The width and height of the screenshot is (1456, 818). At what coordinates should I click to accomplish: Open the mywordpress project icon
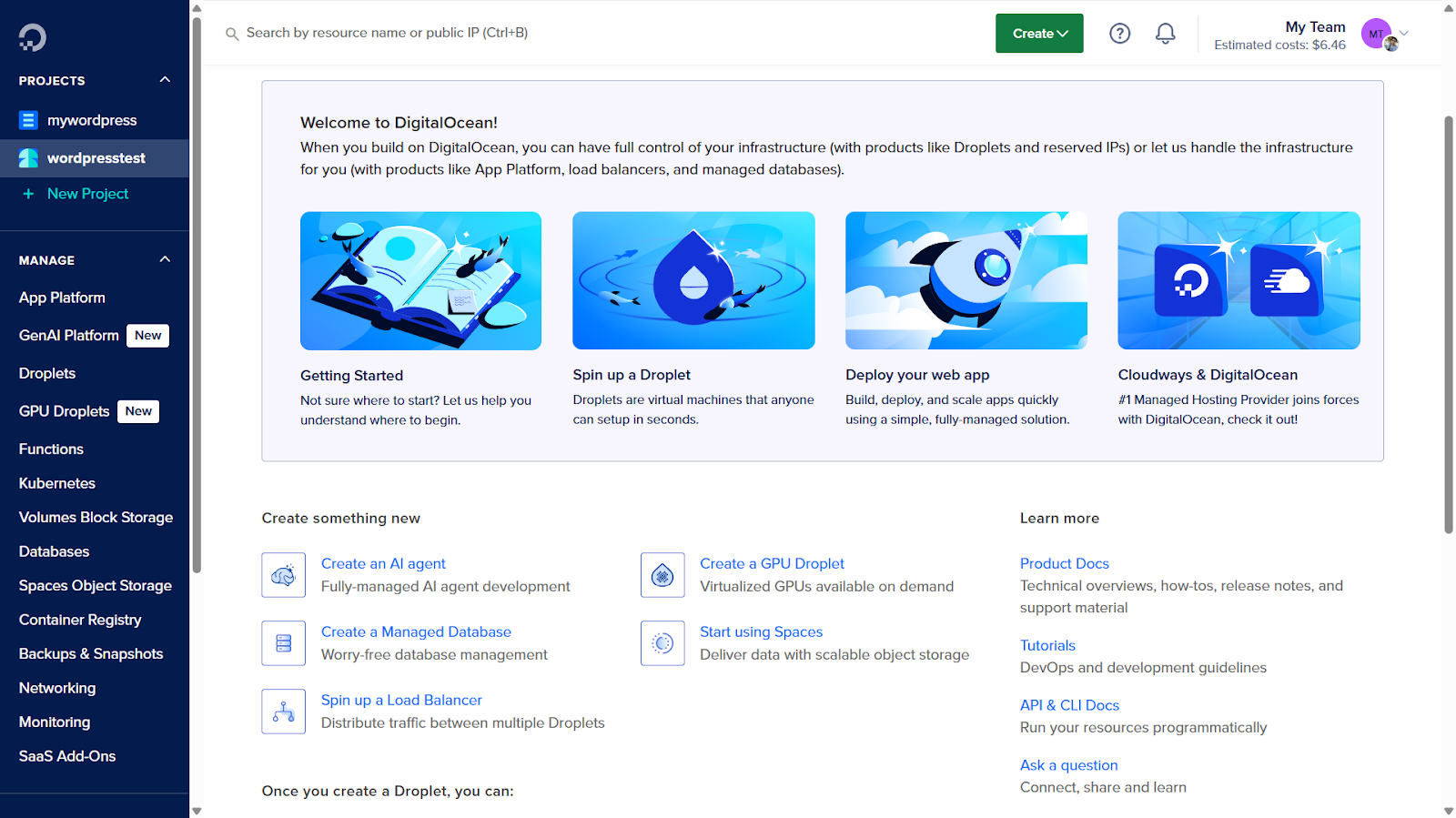click(x=28, y=120)
